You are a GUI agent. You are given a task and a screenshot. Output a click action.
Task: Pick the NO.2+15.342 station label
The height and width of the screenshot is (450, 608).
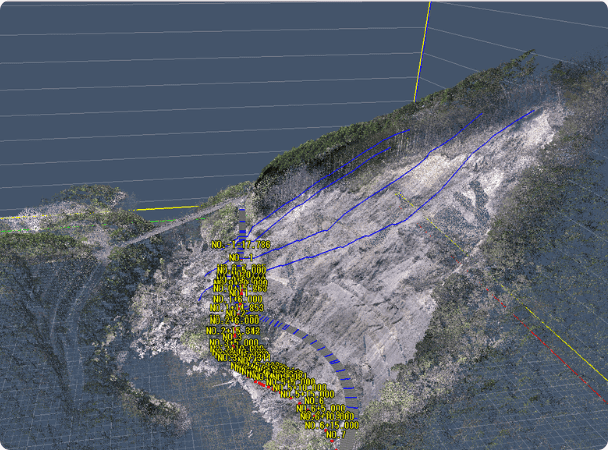[233, 331]
